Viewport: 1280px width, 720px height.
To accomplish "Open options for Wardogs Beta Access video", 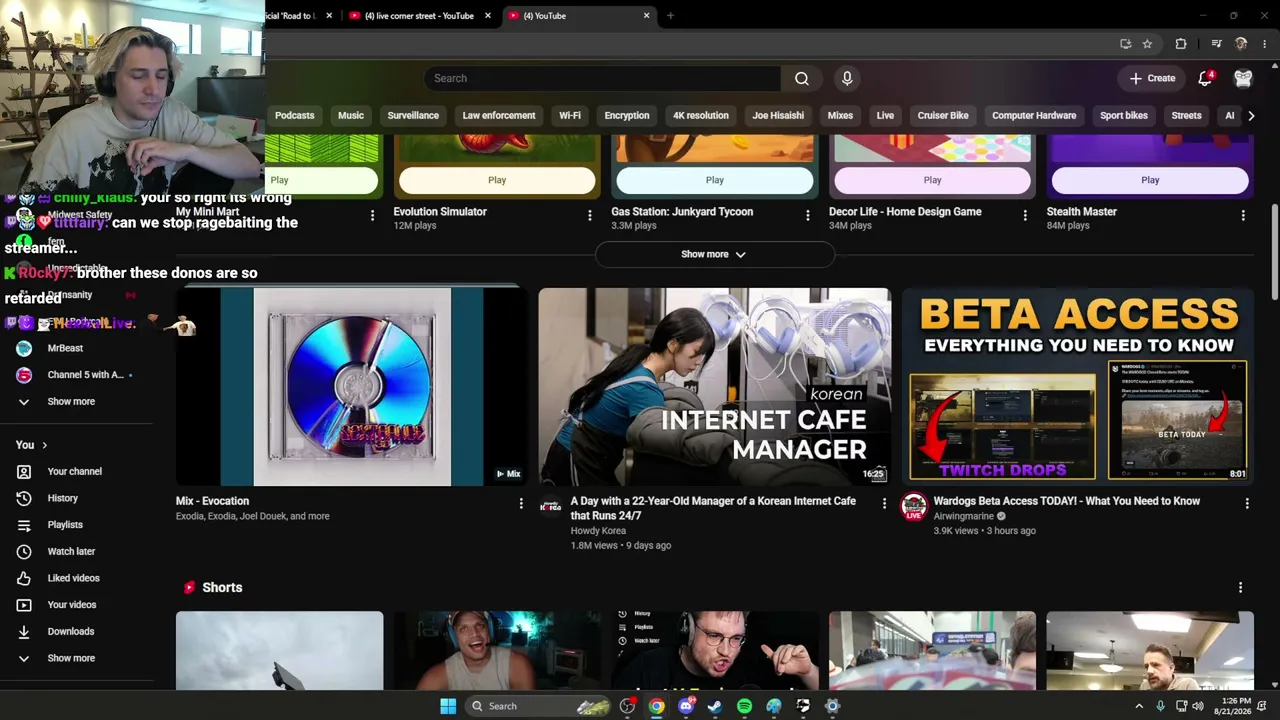I will click(1246, 504).
